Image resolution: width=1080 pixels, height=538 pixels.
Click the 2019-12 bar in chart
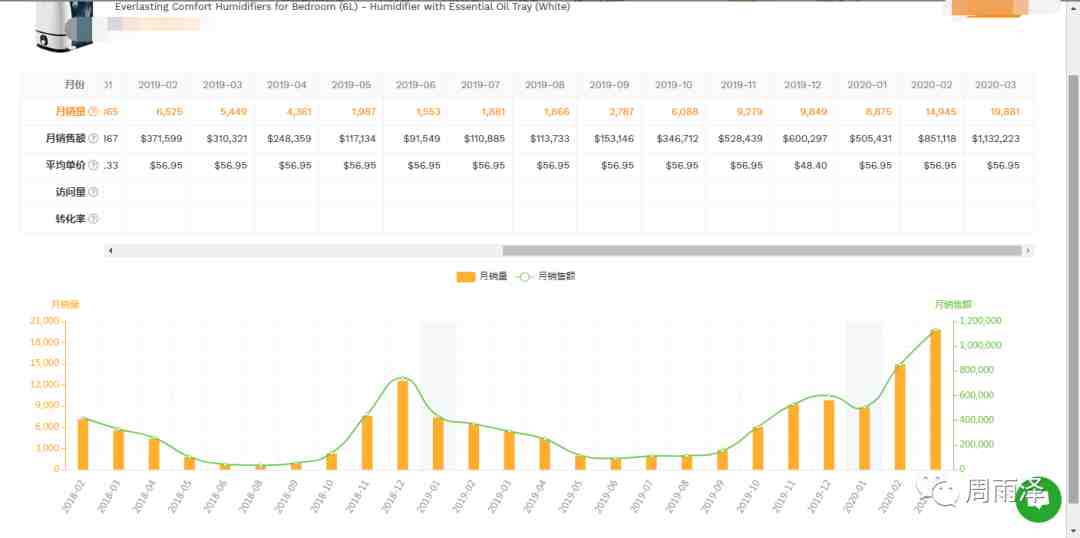coord(829,434)
